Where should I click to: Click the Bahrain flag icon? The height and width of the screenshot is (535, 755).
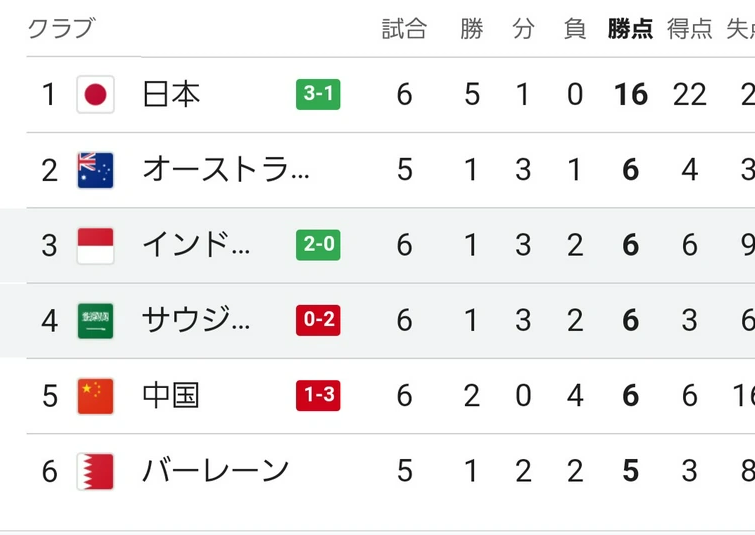click(x=96, y=471)
